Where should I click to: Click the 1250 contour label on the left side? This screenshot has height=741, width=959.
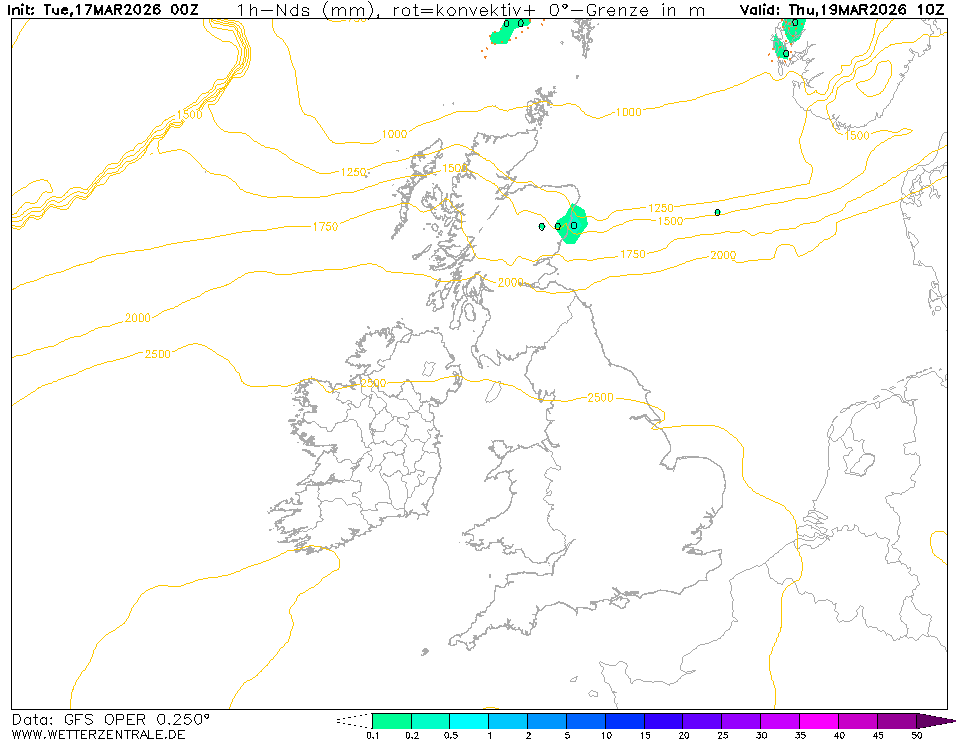tap(353, 173)
